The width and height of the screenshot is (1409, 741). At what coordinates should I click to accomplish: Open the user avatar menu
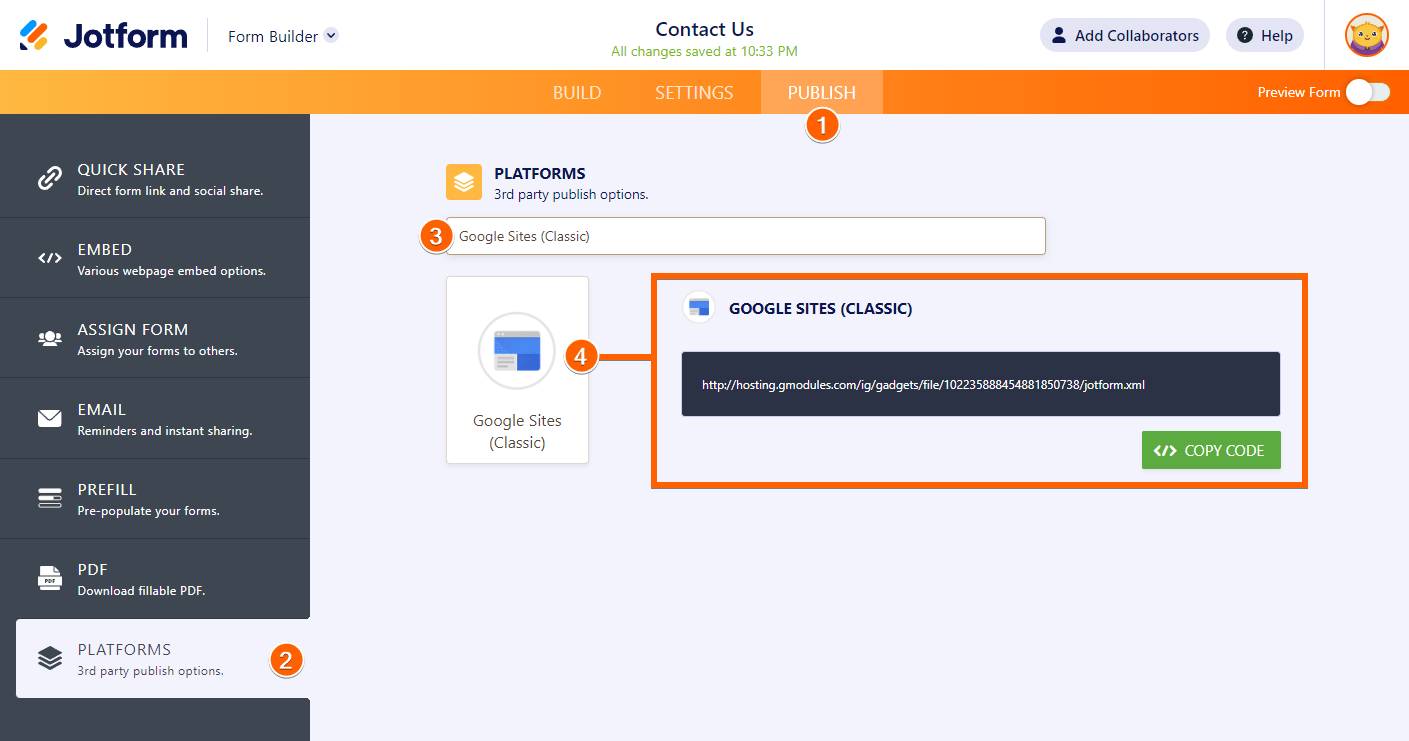click(1367, 35)
